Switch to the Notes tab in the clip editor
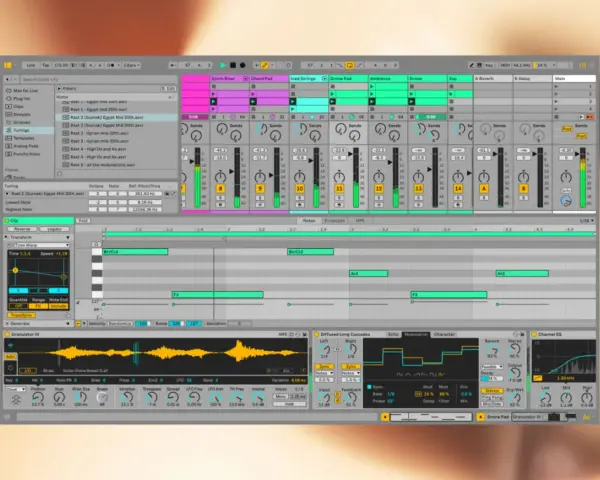The image size is (600, 480). (x=309, y=221)
